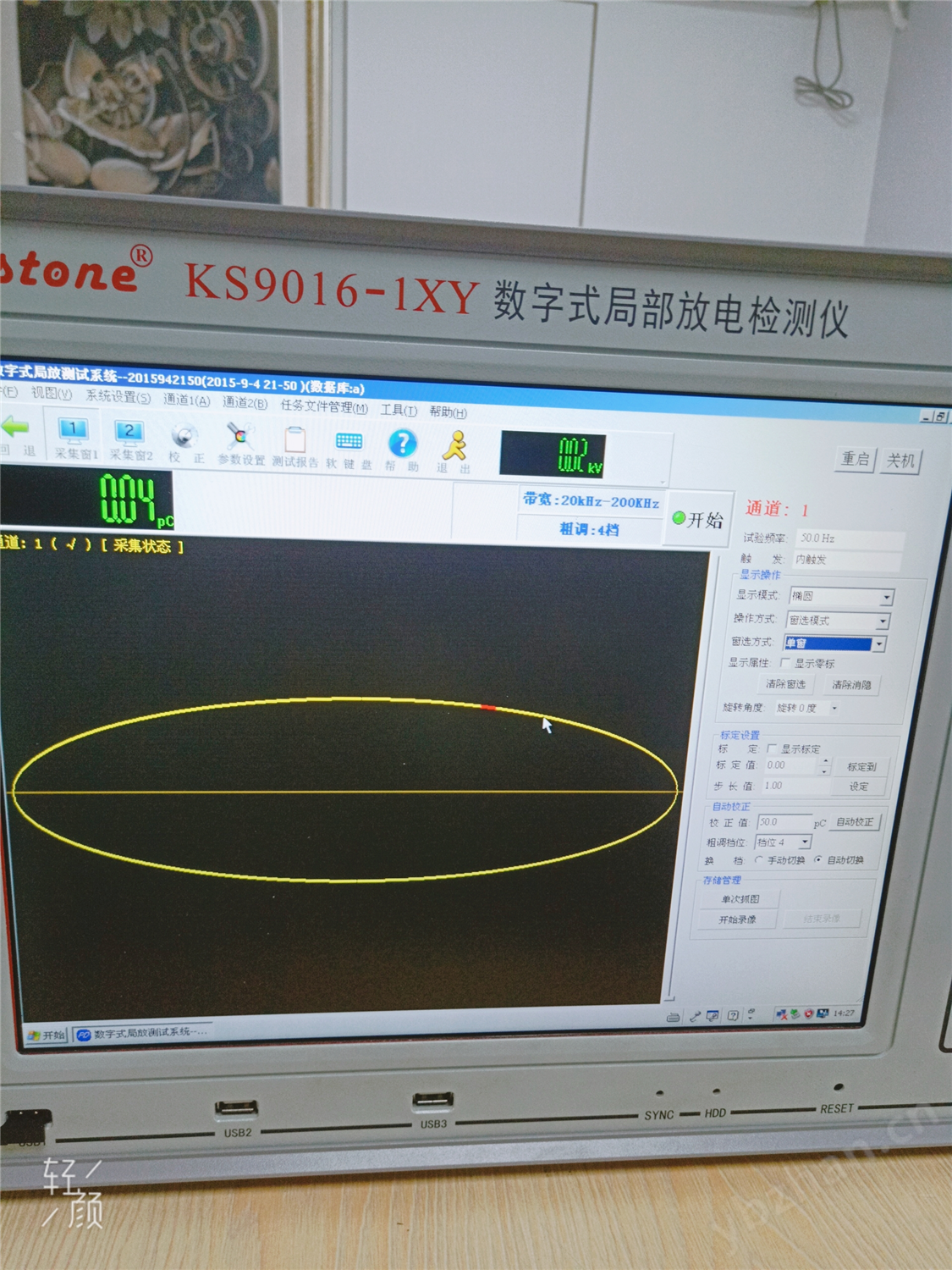The image size is (952, 1270).
Task: Click the 退出 exit running-man icon
Action: (x=454, y=451)
